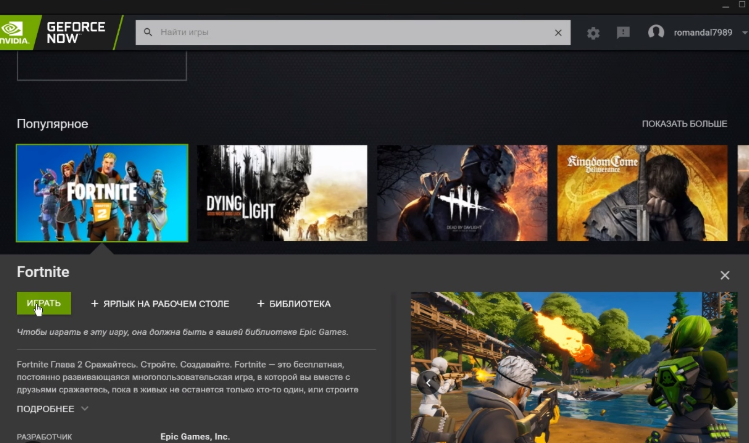Clear the search field with X
Screen dimensions: 749x443
click(x=558, y=32)
